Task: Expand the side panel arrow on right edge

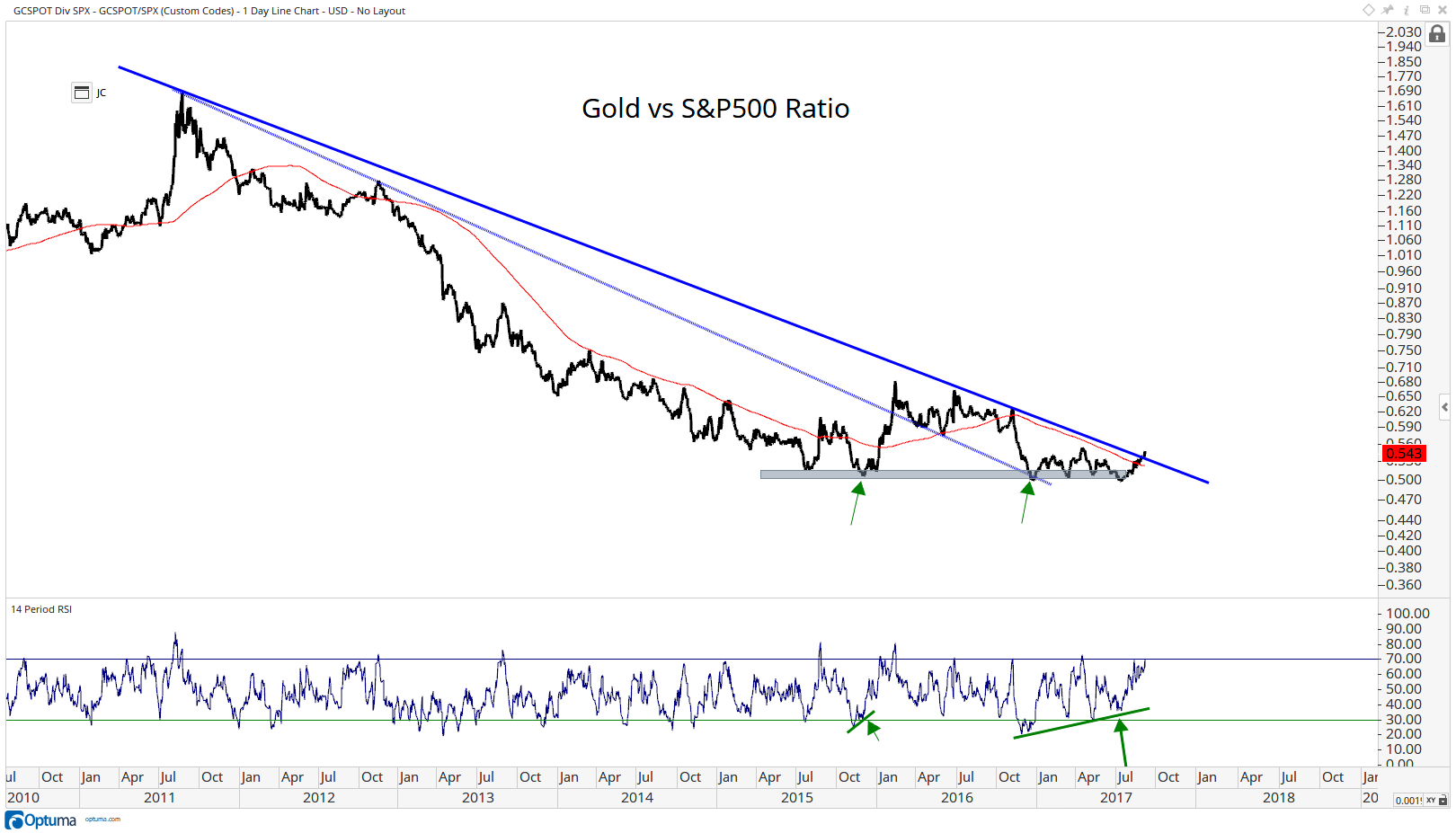Action: pos(1444,407)
